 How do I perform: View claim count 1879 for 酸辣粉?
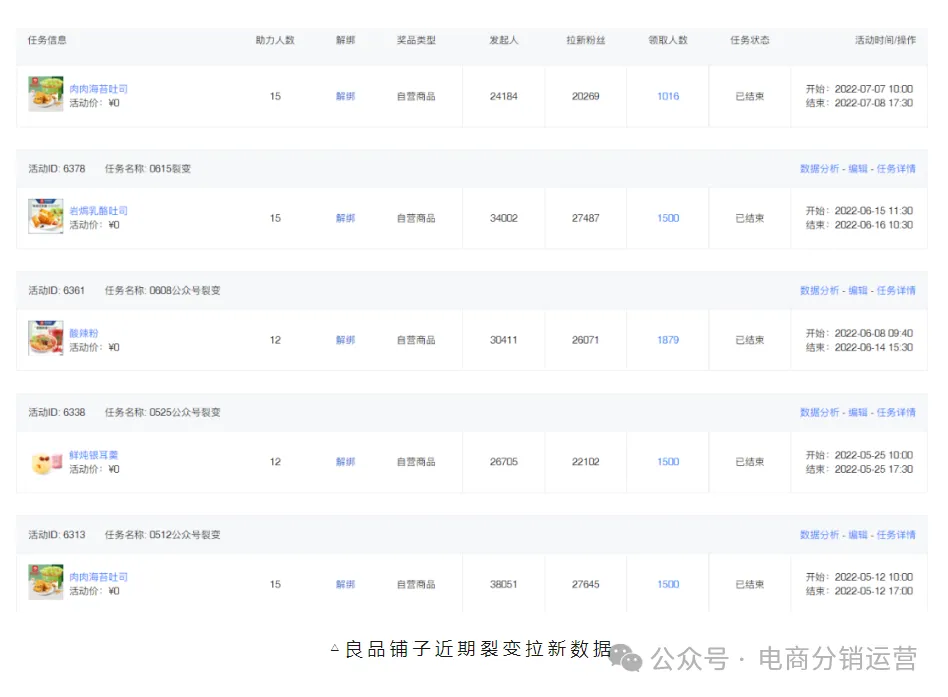666,339
